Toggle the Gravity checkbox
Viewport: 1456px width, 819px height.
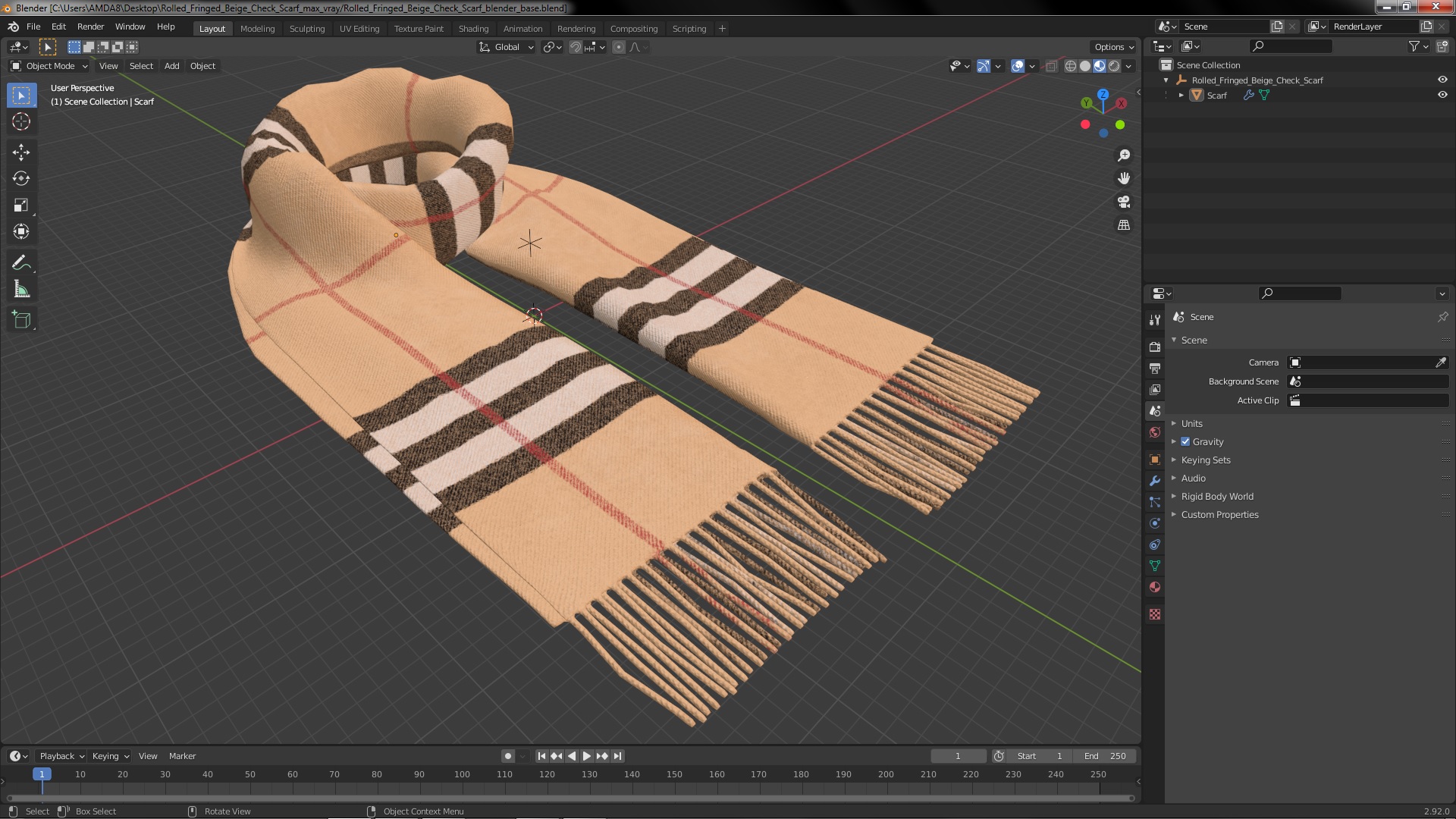[x=1185, y=441]
